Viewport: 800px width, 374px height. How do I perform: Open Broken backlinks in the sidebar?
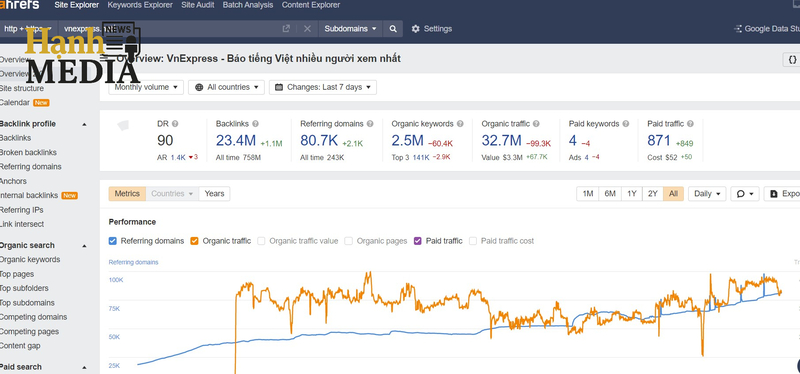pyautogui.click(x=28, y=153)
